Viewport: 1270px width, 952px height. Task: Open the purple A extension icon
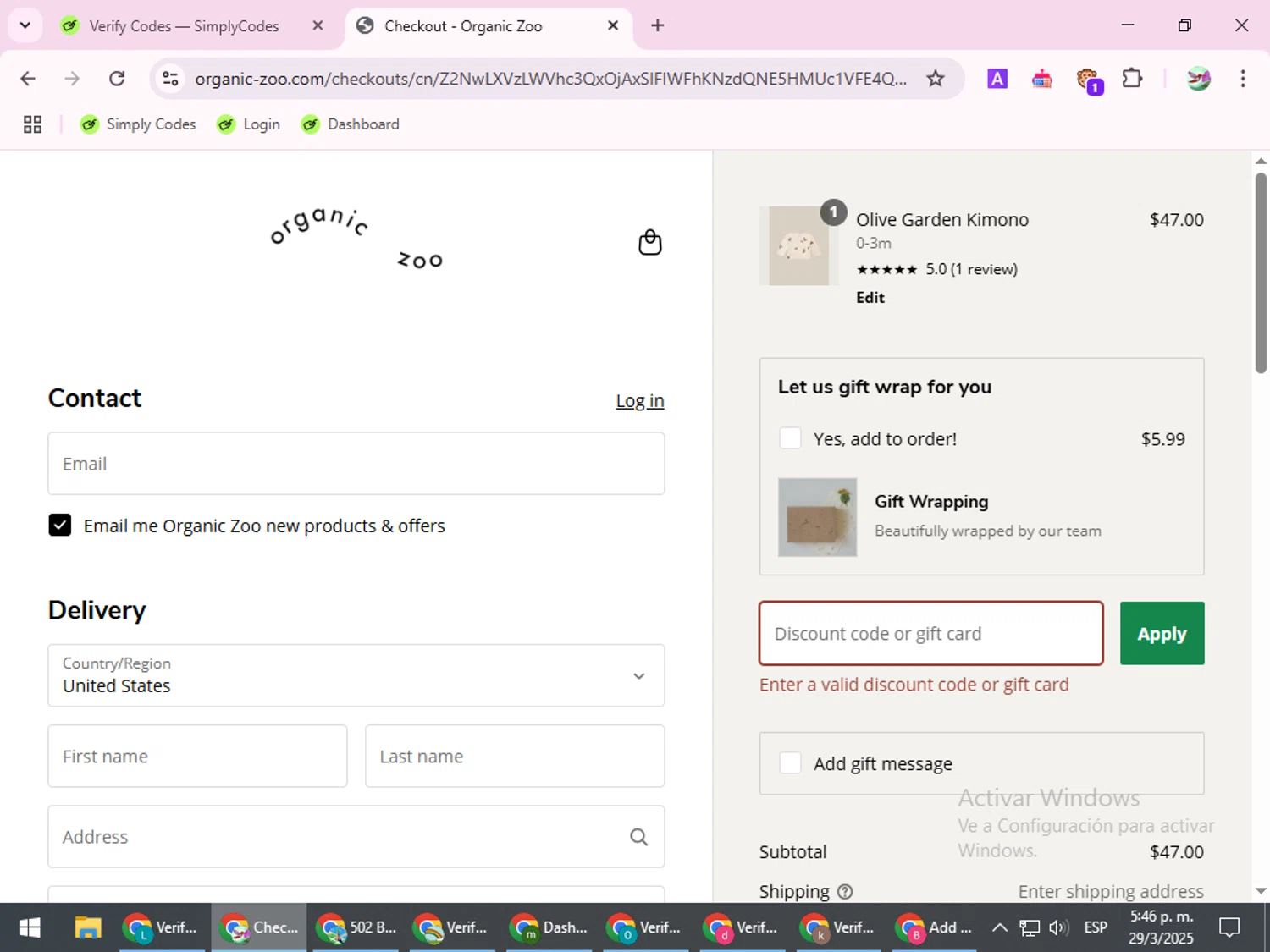(x=997, y=79)
